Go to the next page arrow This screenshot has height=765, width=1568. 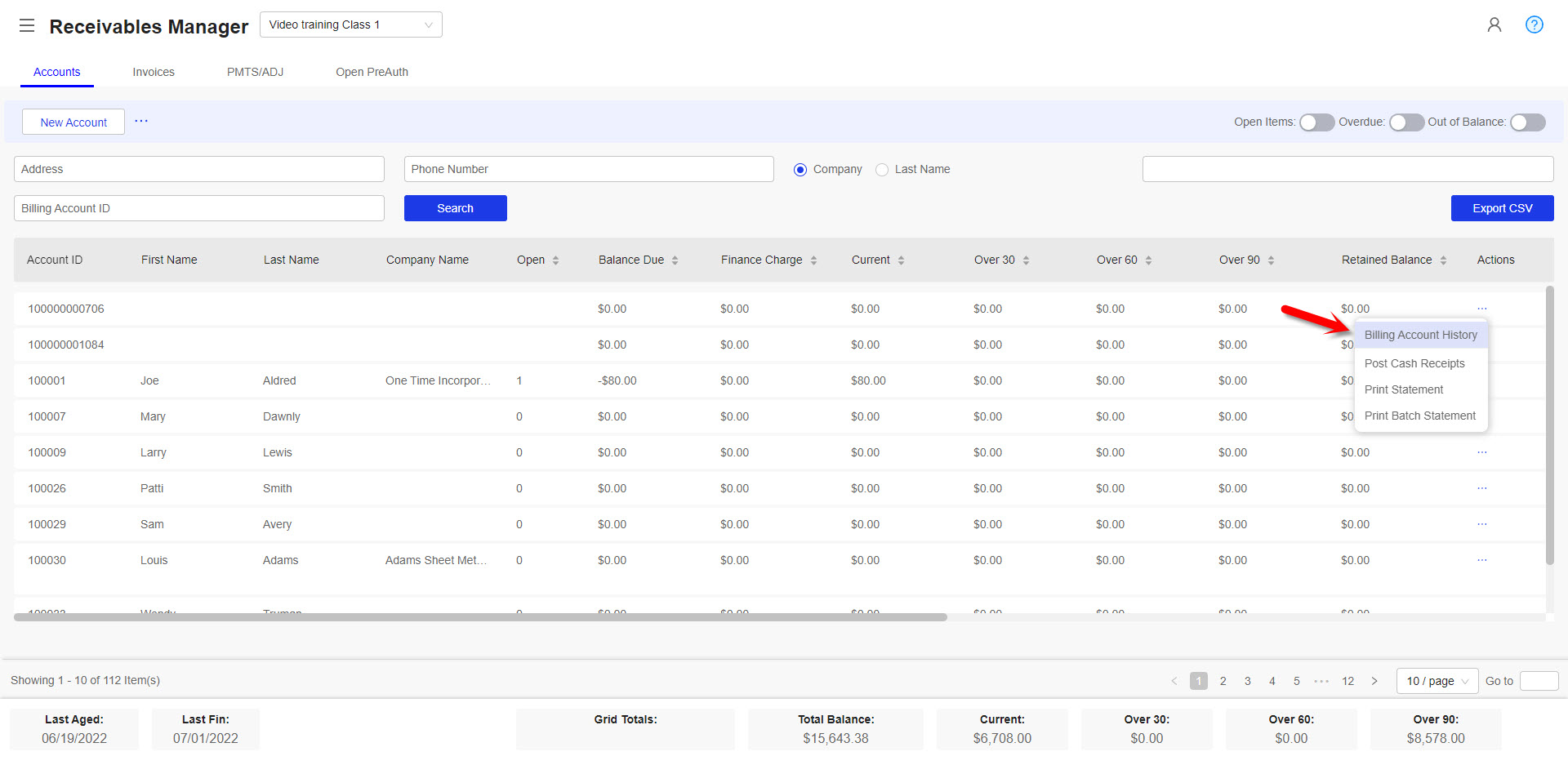1374,681
